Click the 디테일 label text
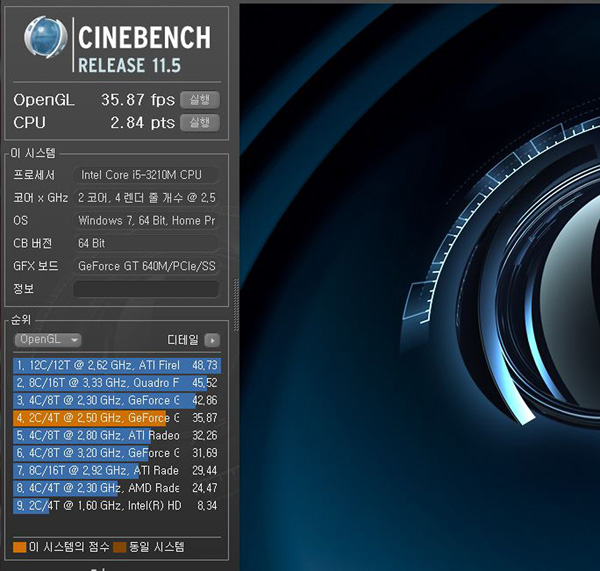 (x=183, y=340)
